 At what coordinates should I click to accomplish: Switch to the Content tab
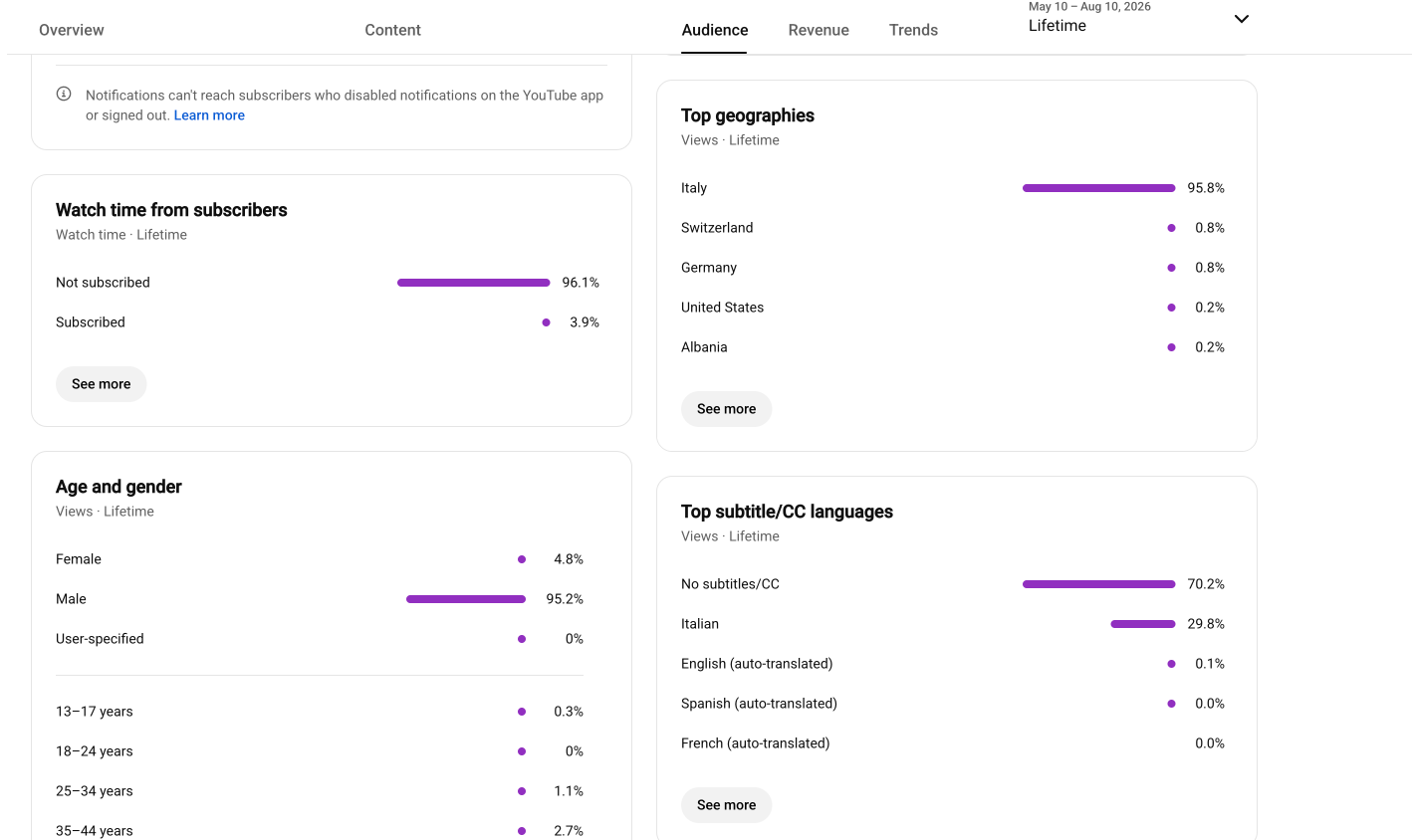coord(392,30)
